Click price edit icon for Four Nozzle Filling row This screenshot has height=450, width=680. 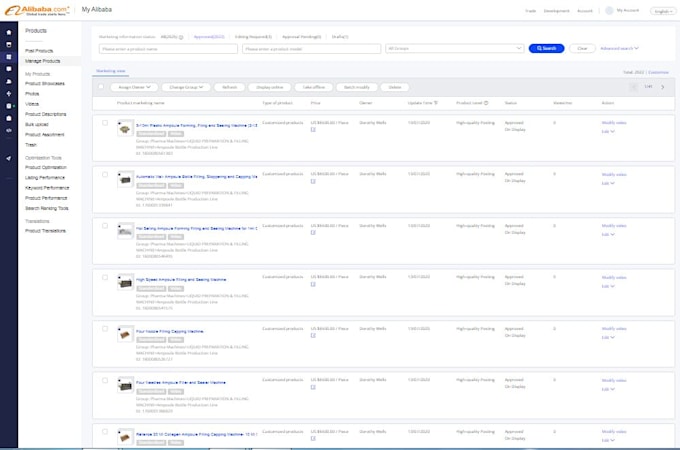pos(313,336)
